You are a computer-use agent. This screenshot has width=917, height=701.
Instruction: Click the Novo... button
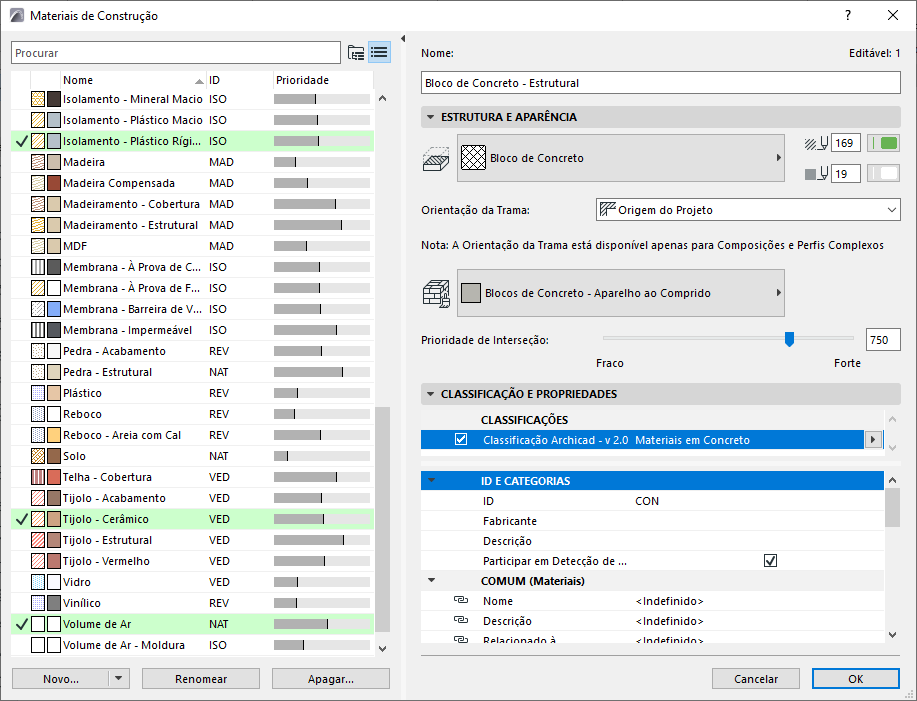61,679
